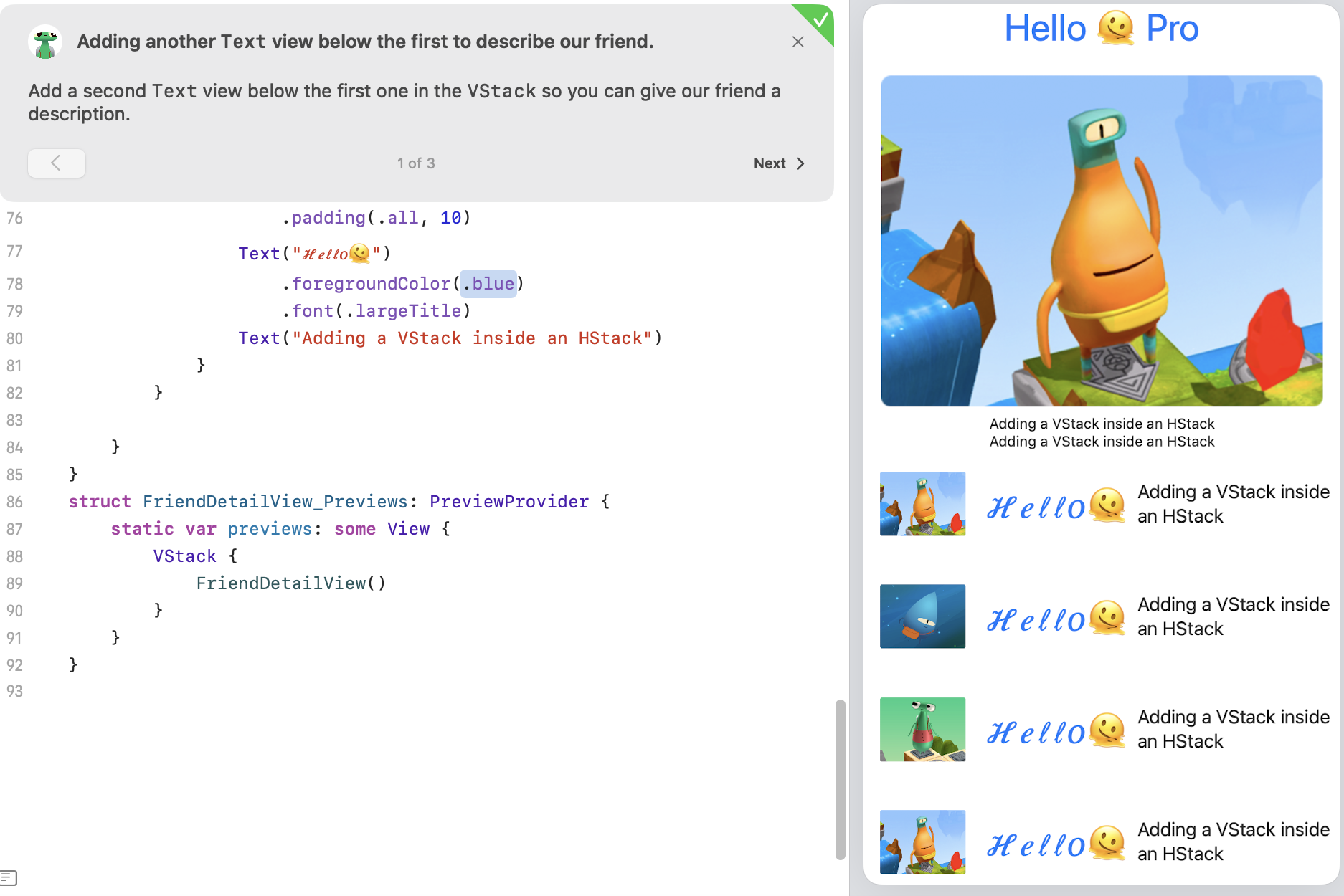Click FriendDetailView() on line 89
Screen dimensions: 1344x896
pos(291,583)
